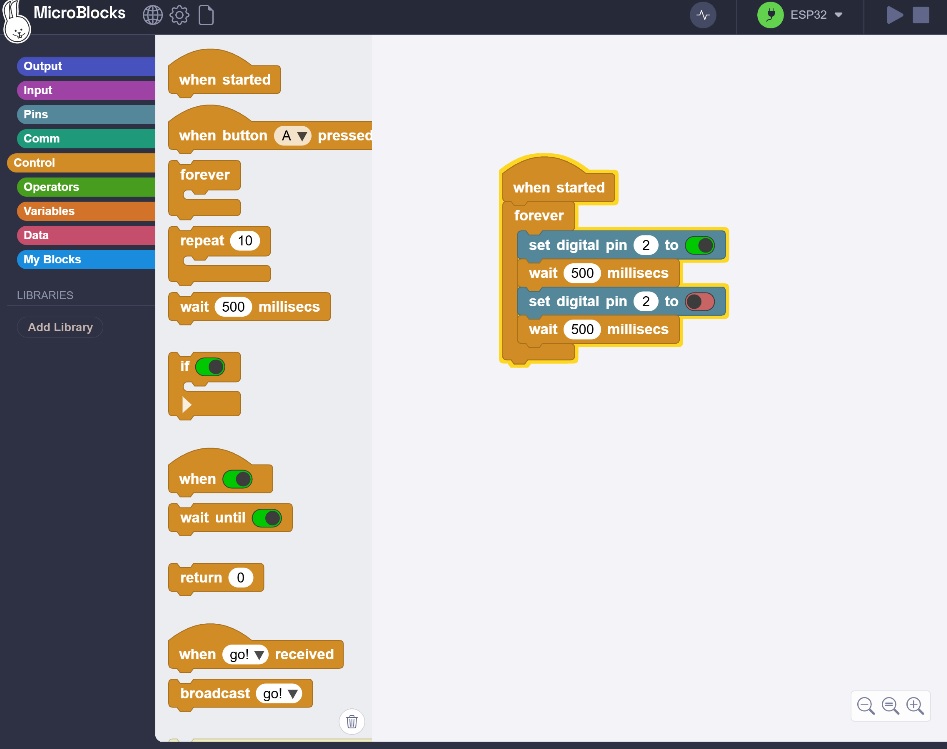Click the zoom out magnifier icon
The height and width of the screenshot is (749, 947).
point(865,706)
